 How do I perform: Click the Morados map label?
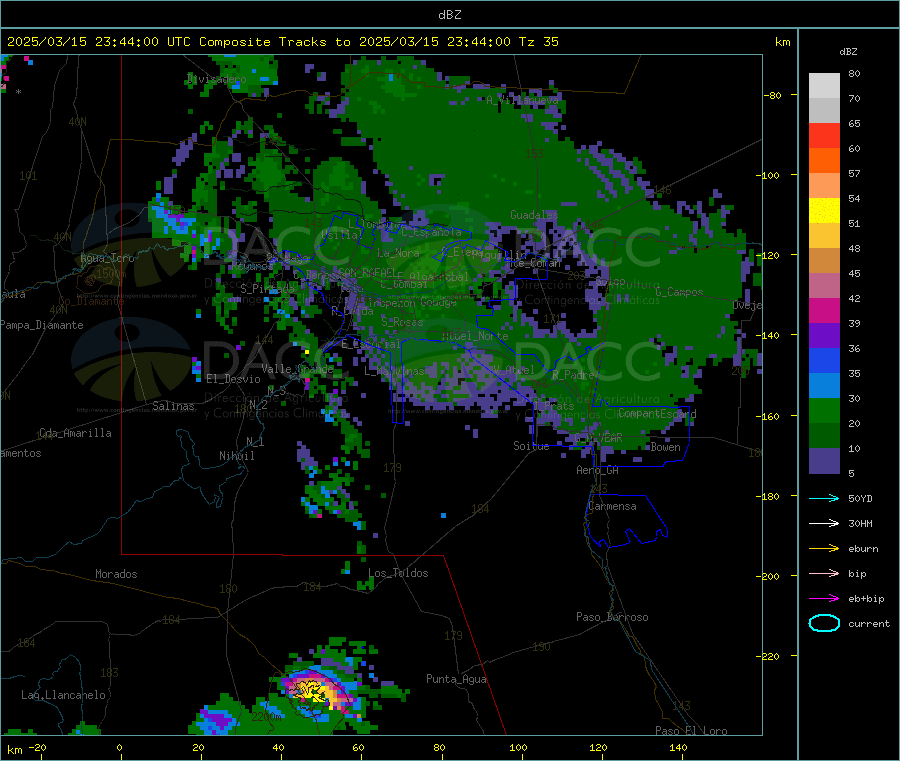point(116,574)
